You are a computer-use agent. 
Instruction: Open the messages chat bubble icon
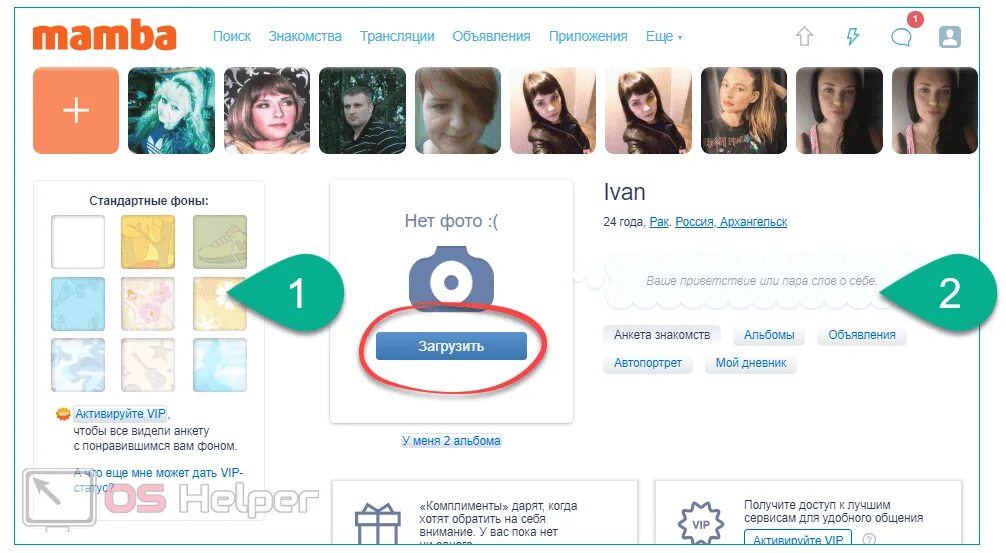click(901, 37)
